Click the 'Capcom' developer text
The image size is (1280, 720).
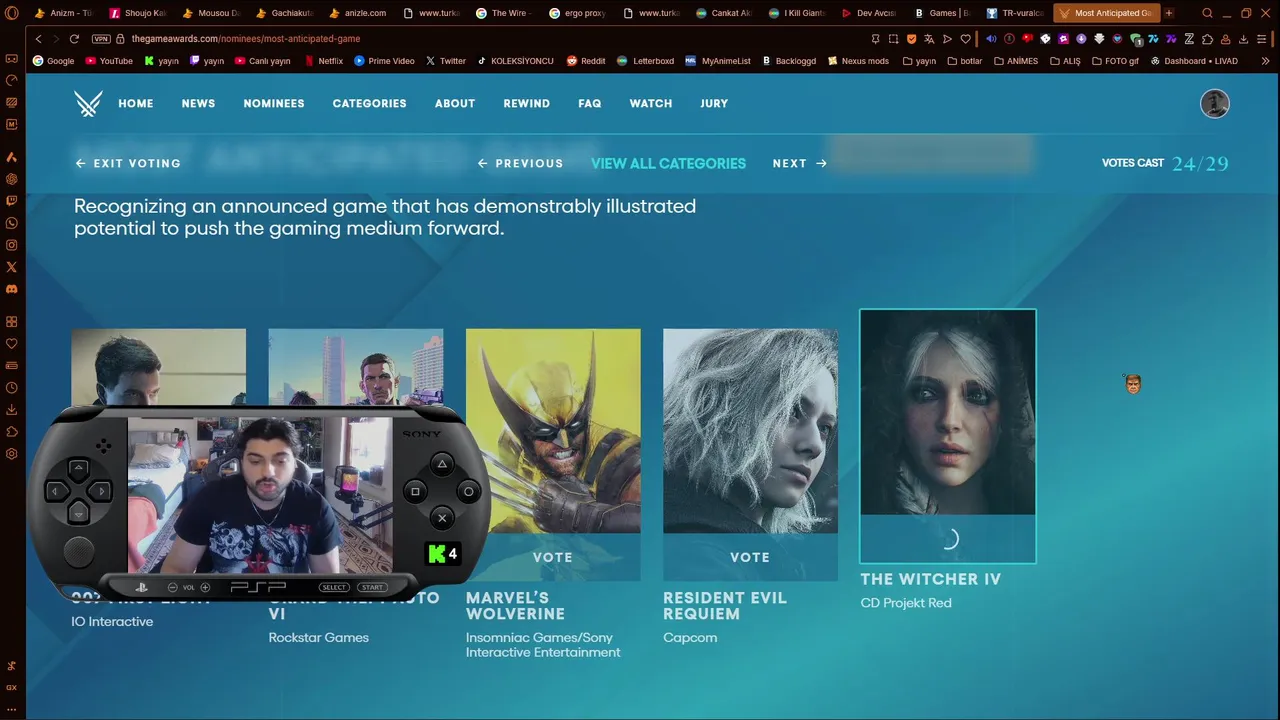690,638
